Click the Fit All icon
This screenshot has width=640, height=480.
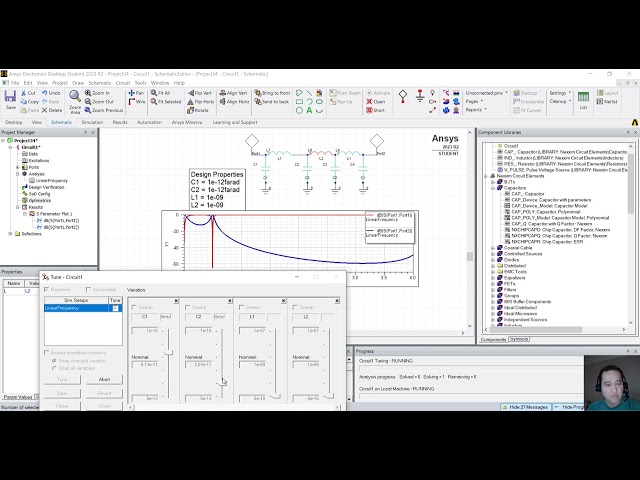(153, 93)
